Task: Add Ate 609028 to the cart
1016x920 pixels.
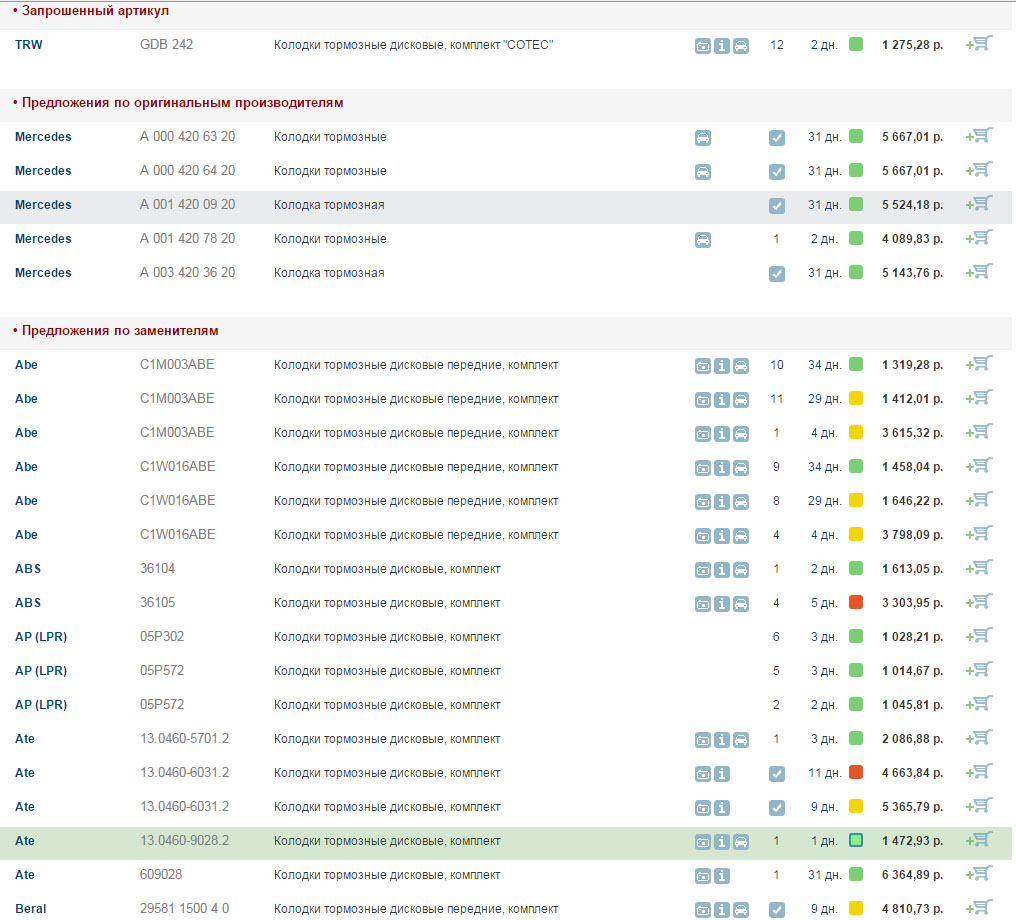Action: click(x=979, y=874)
